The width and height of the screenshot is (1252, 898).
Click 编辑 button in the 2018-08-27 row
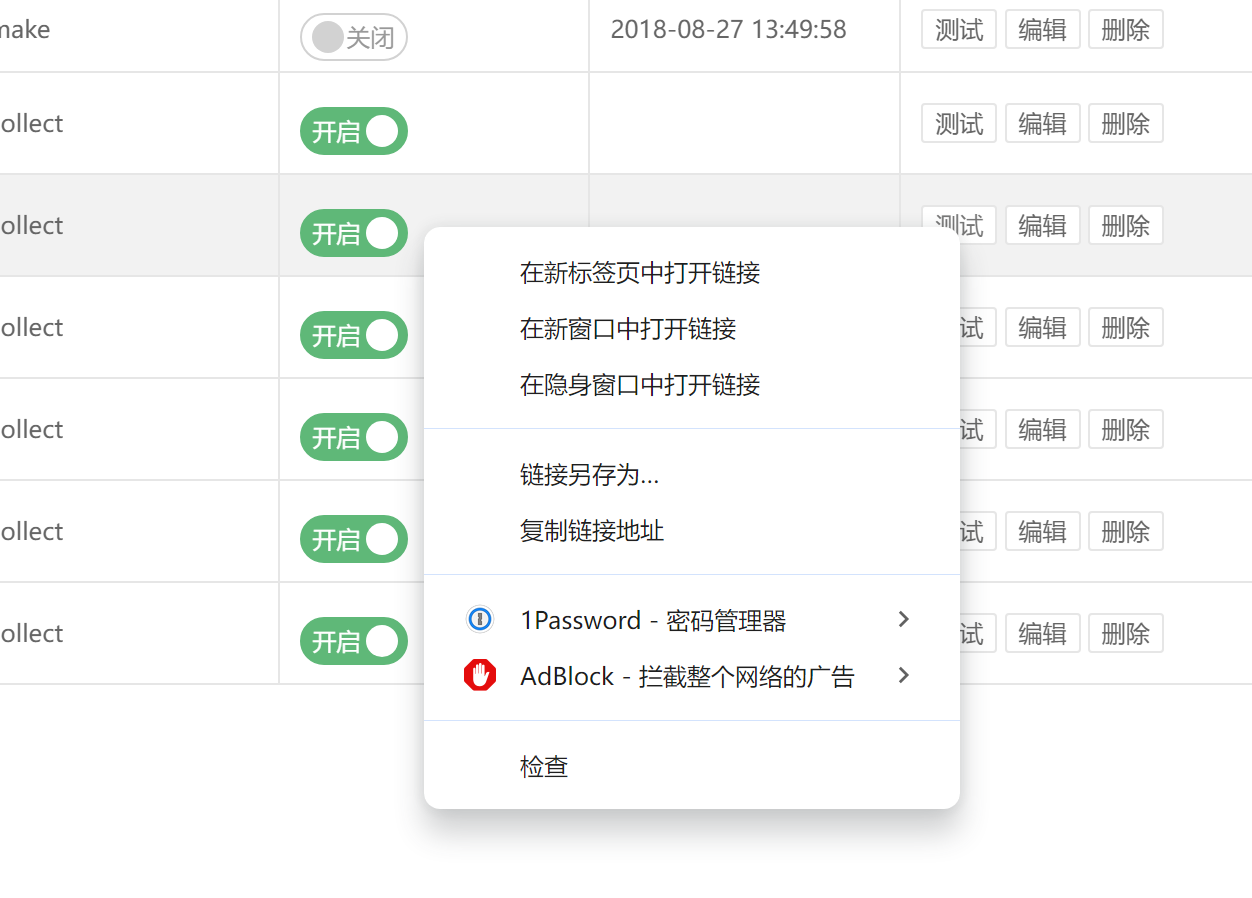(1042, 30)
